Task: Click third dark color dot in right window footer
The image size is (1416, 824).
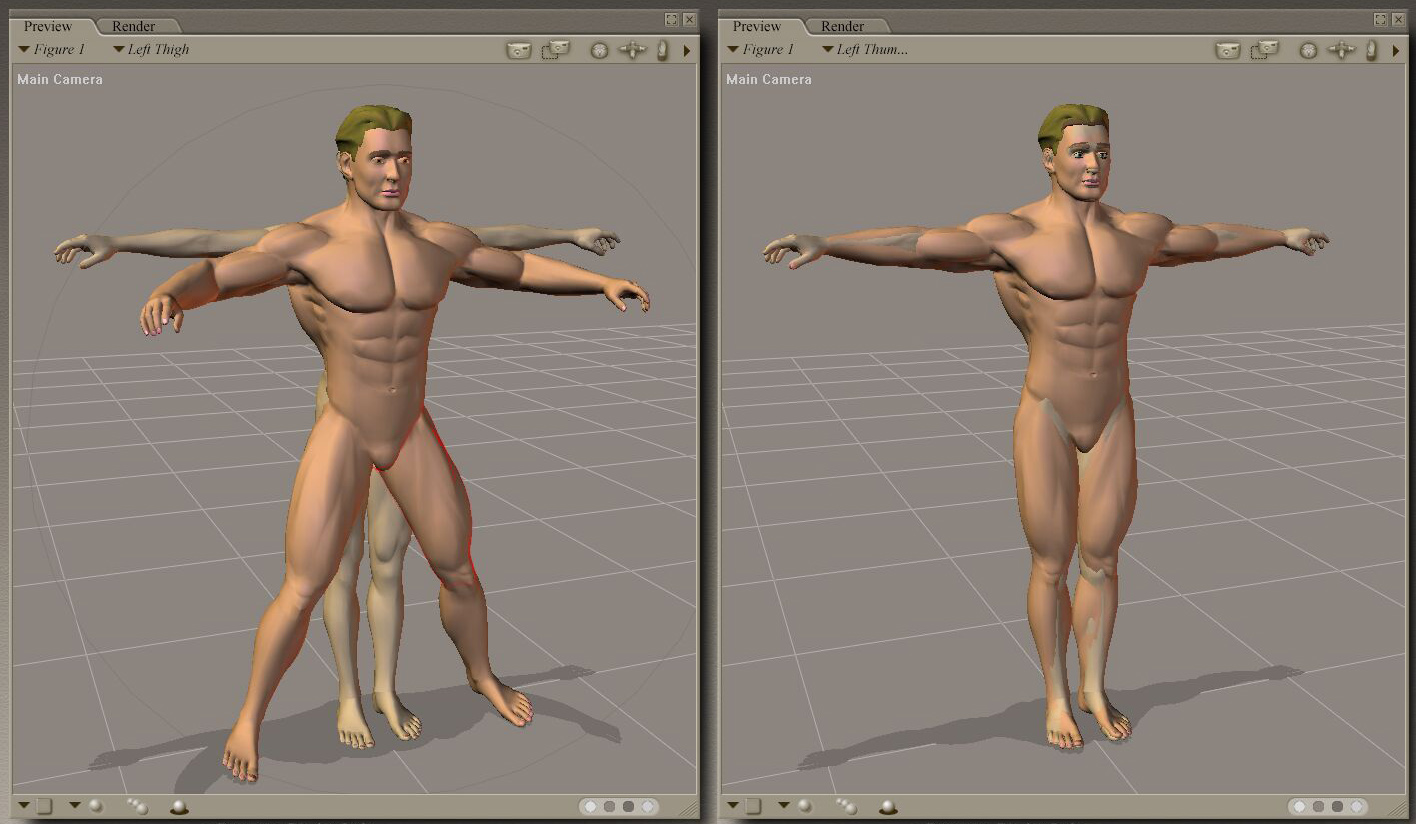Action: tap(1337, 806)
